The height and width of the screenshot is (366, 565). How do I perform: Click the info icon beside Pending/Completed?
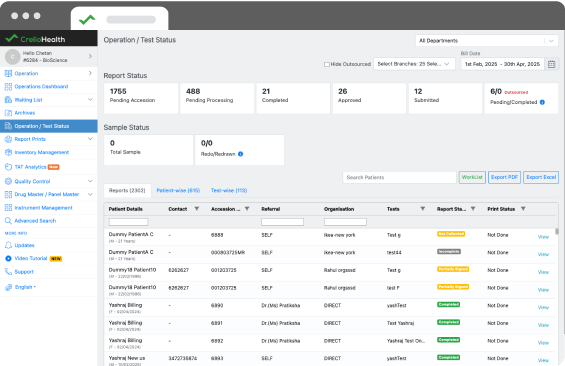[542, 102]
